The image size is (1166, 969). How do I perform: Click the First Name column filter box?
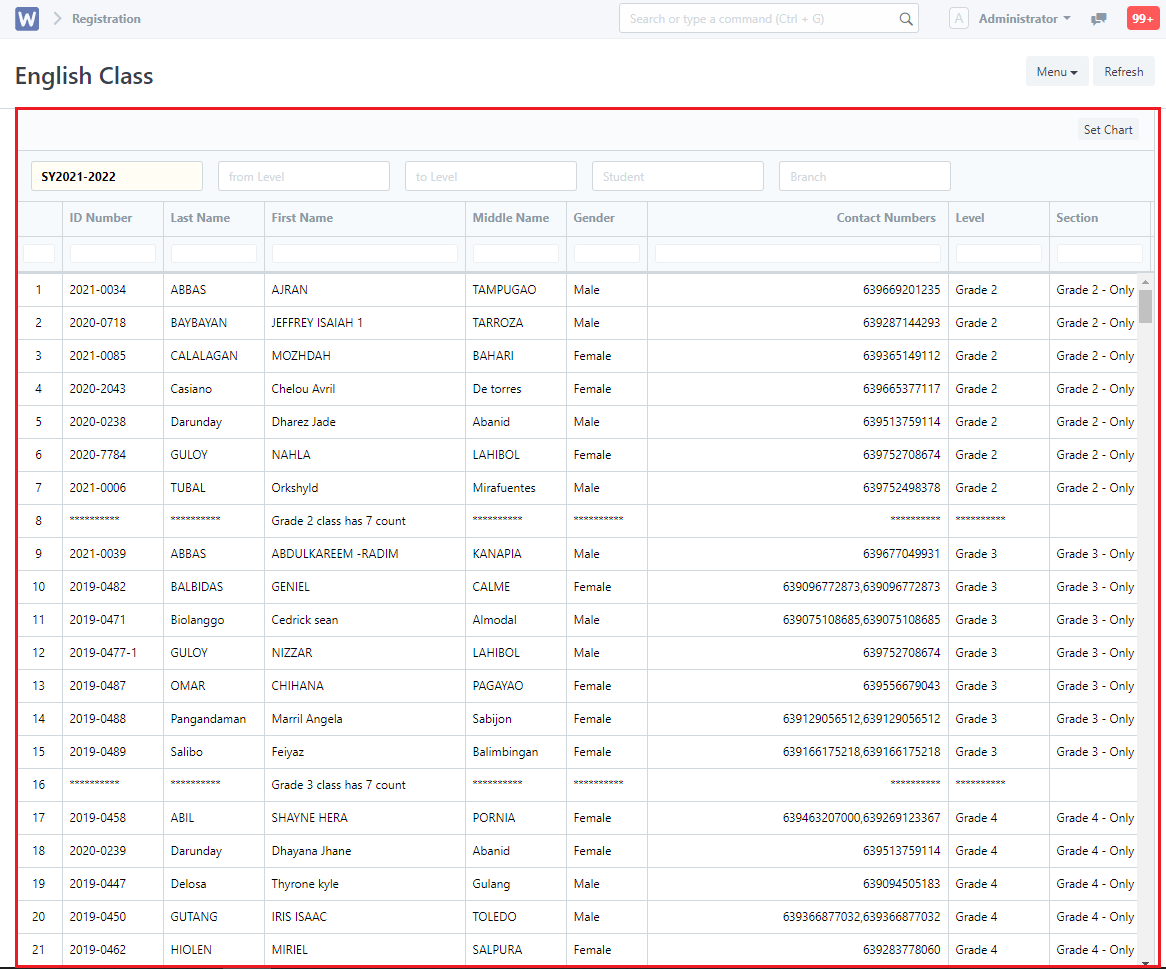coord(364,254)
